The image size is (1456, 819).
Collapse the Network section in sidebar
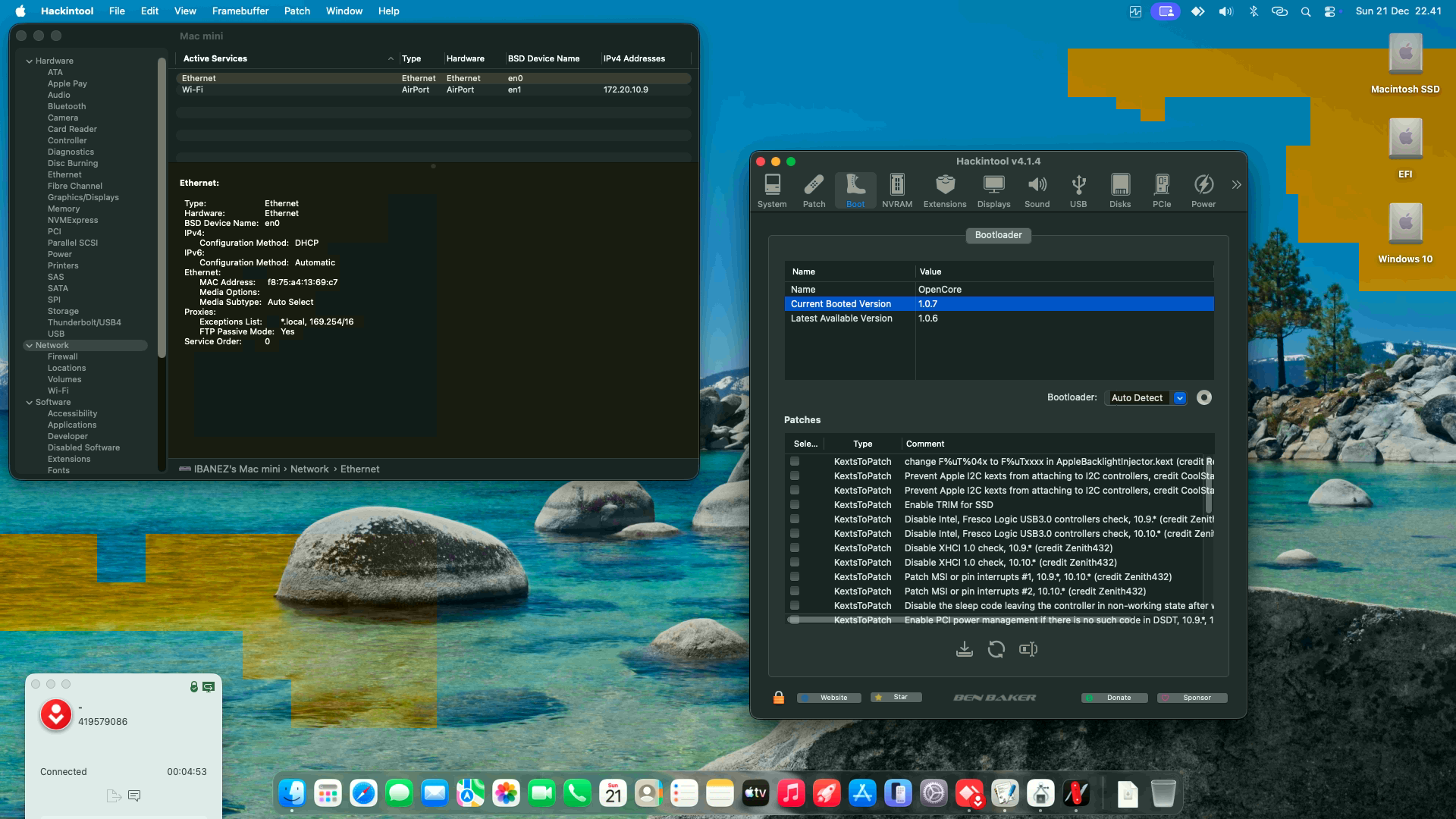coord(29,345)
